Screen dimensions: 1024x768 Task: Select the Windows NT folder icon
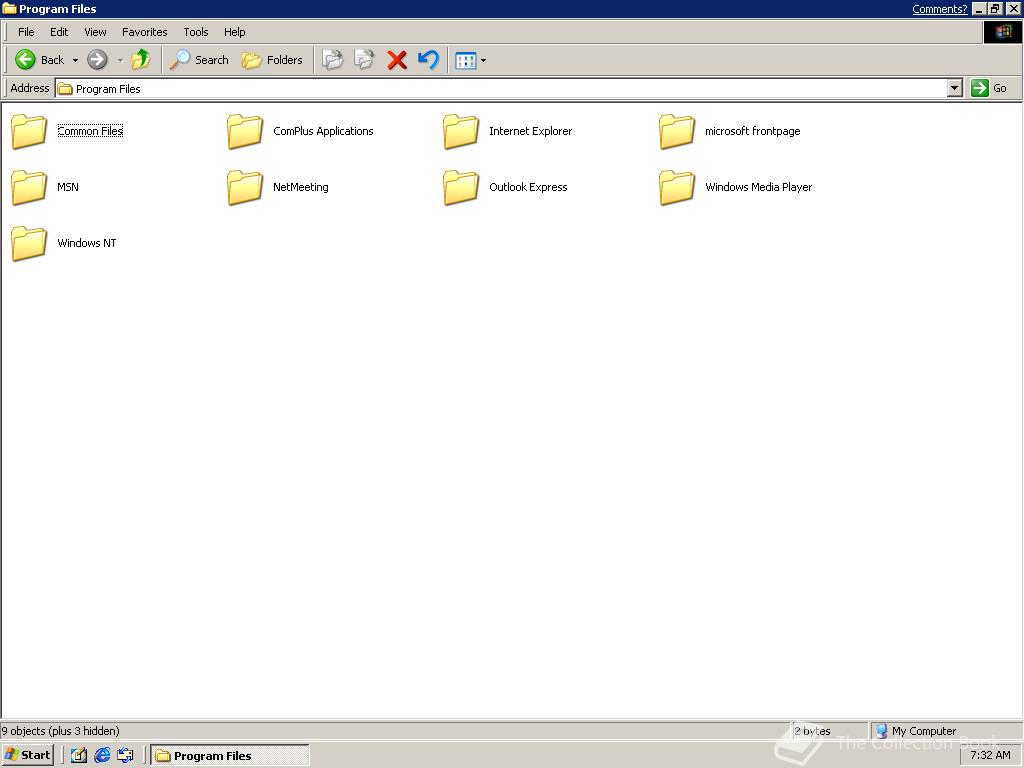point(29,244)
